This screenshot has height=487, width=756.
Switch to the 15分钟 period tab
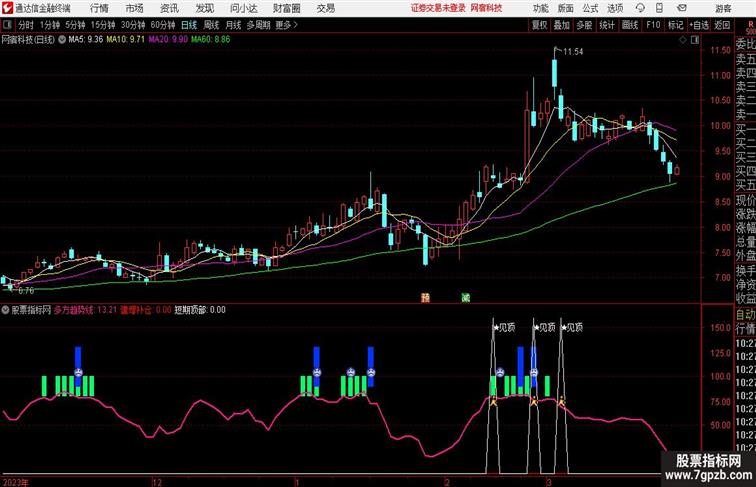point(103,25)
